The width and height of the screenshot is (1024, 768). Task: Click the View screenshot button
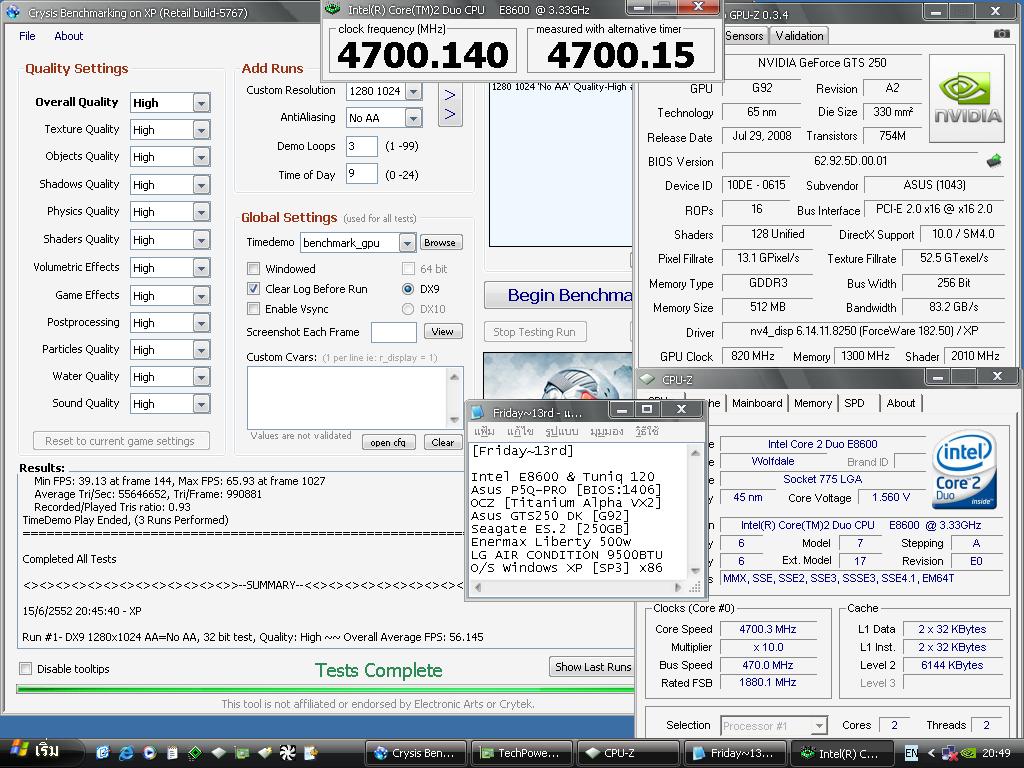[442, 332]
